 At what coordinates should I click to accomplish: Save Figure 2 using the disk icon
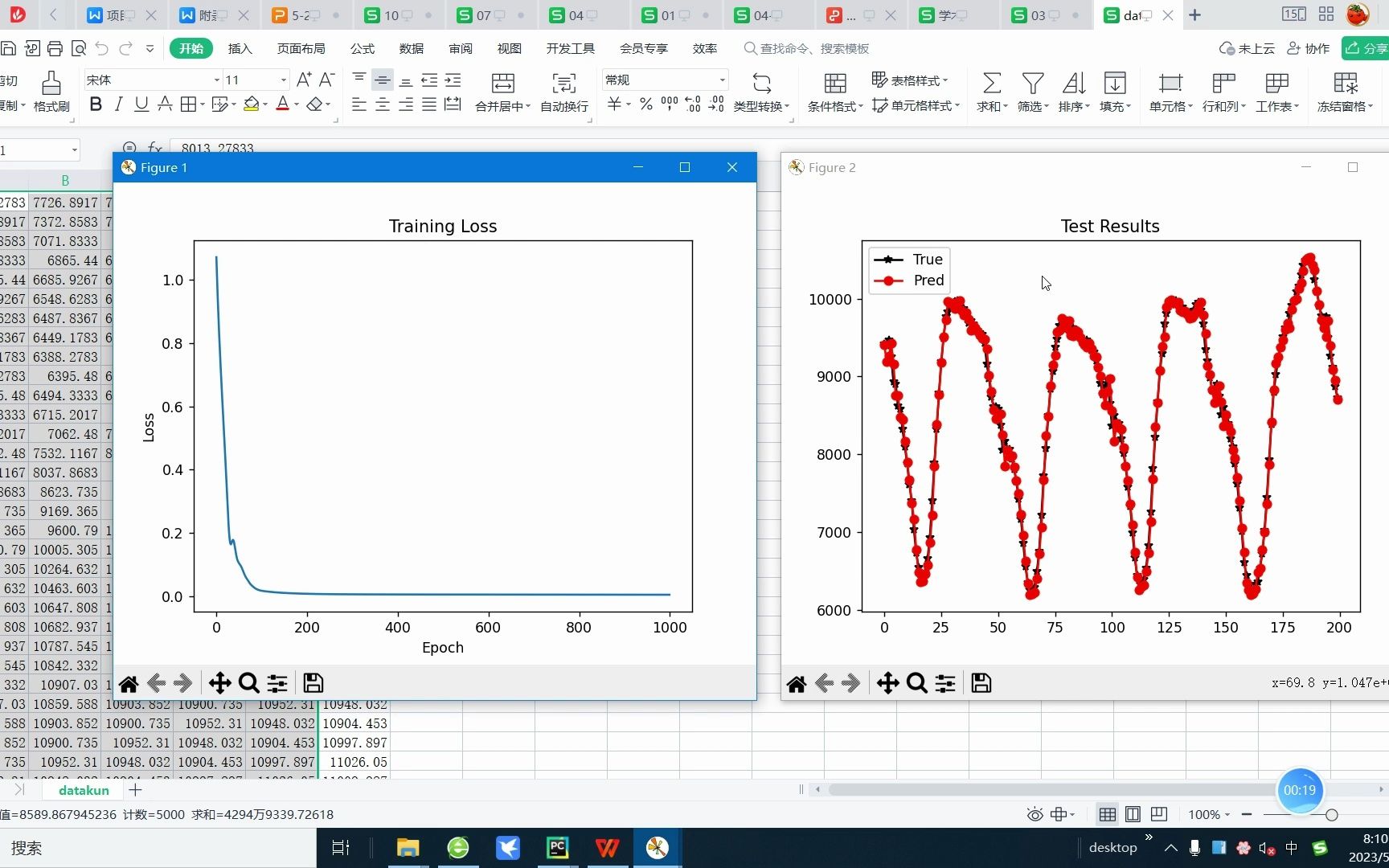pos(981,684)
